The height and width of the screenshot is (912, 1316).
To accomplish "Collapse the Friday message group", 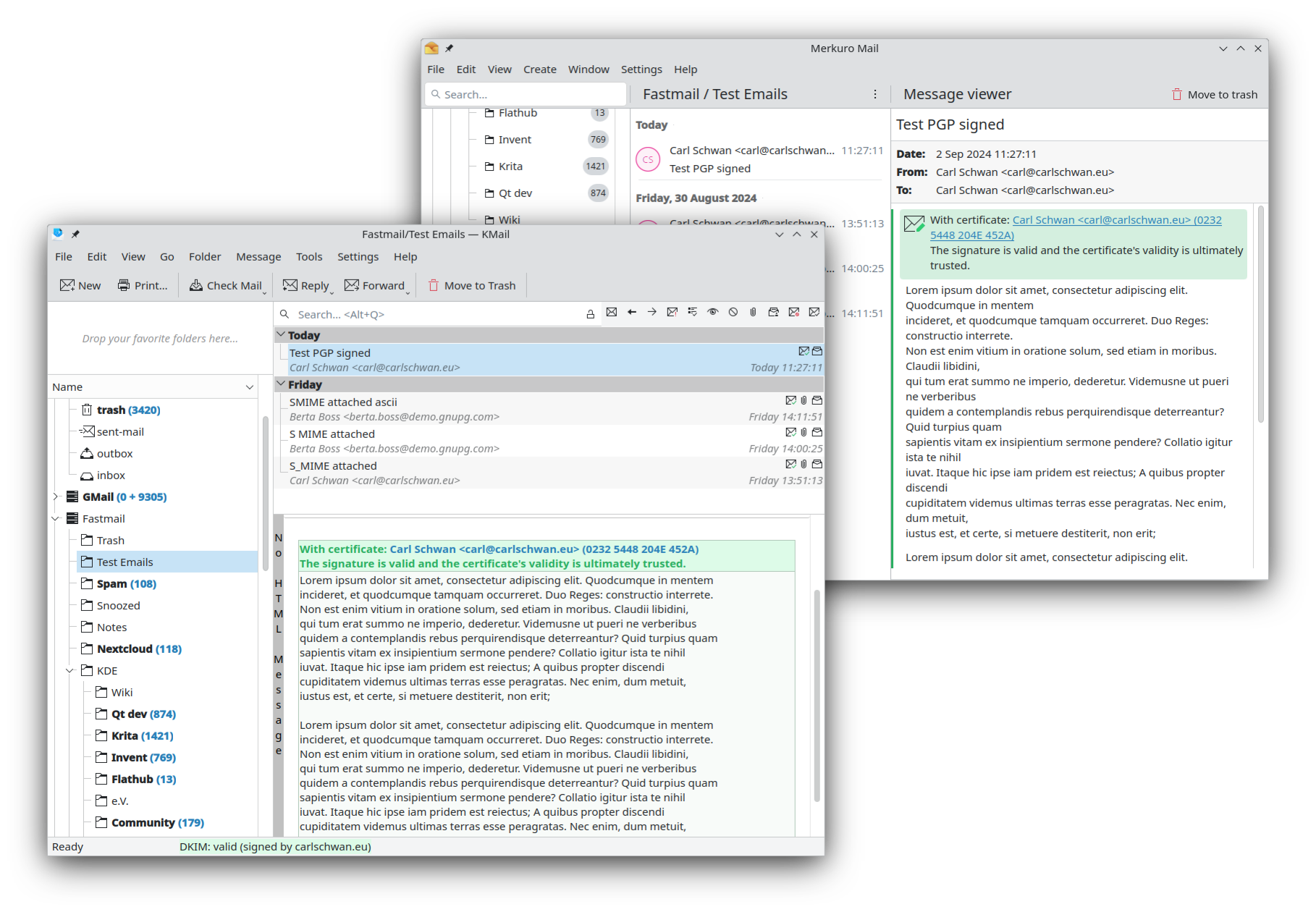I will click(x=282, y=384).
